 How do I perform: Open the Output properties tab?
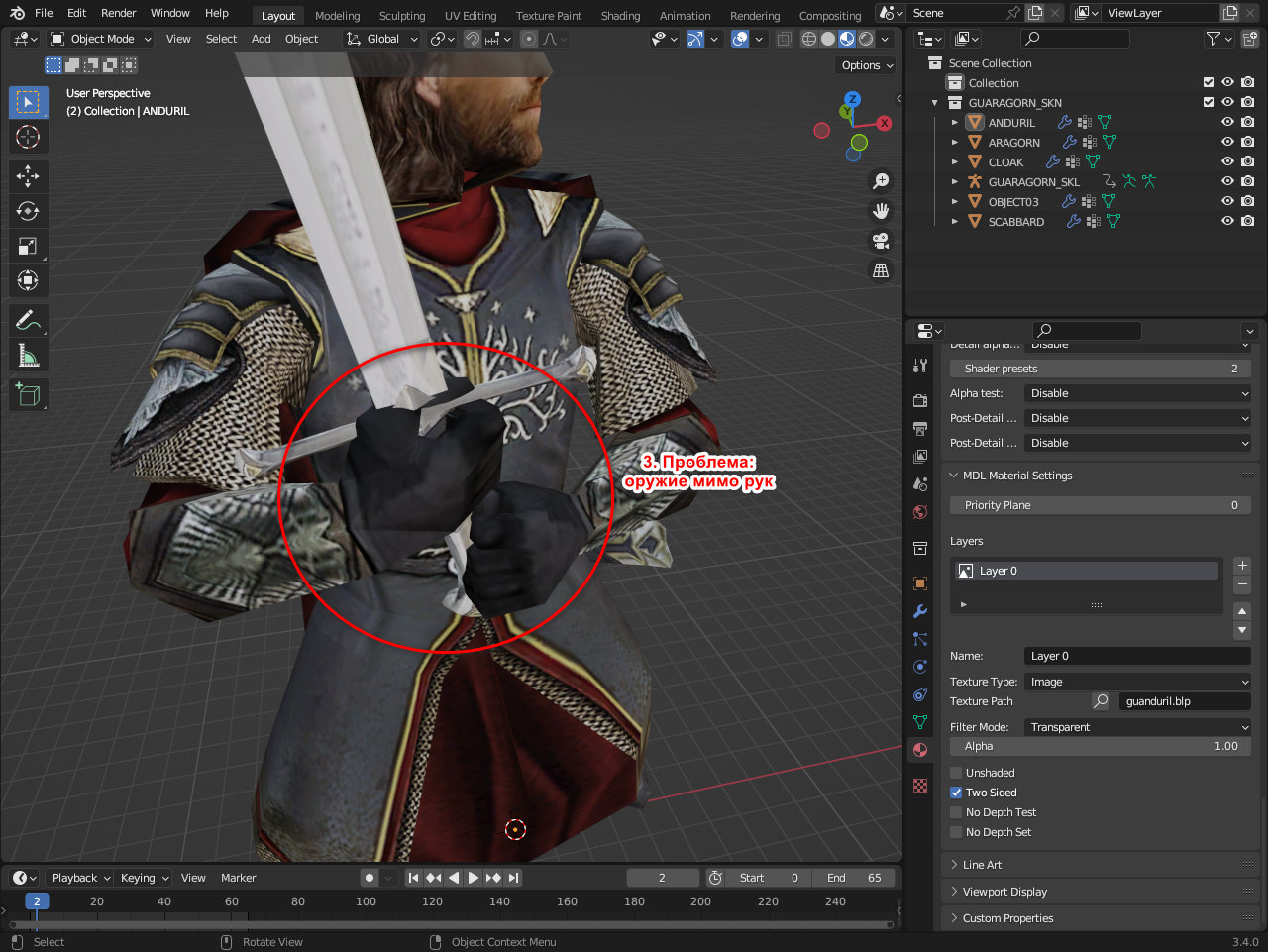[920, 428]
